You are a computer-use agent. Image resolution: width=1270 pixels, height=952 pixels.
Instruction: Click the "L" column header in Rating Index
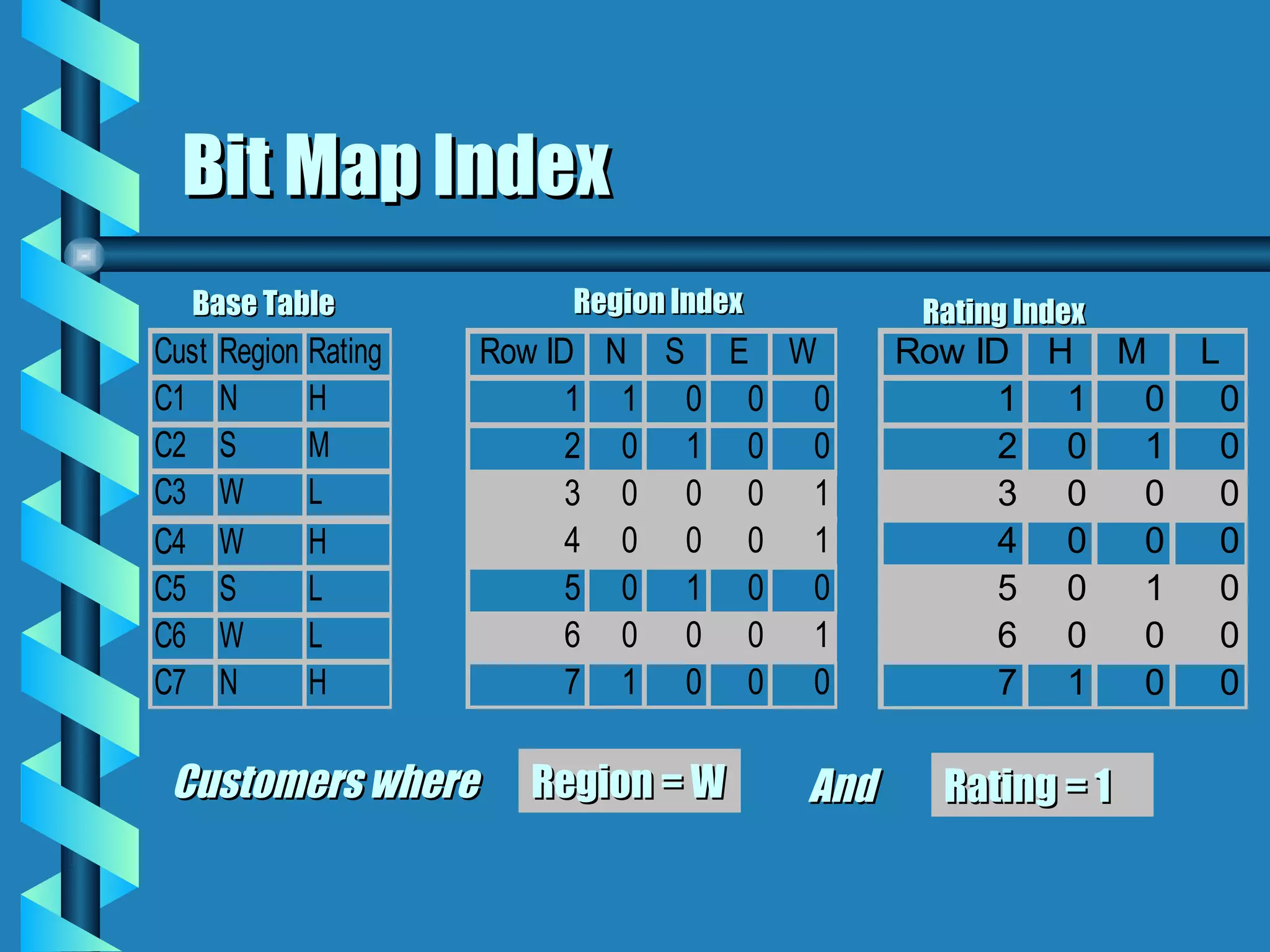coord(1210,353)
